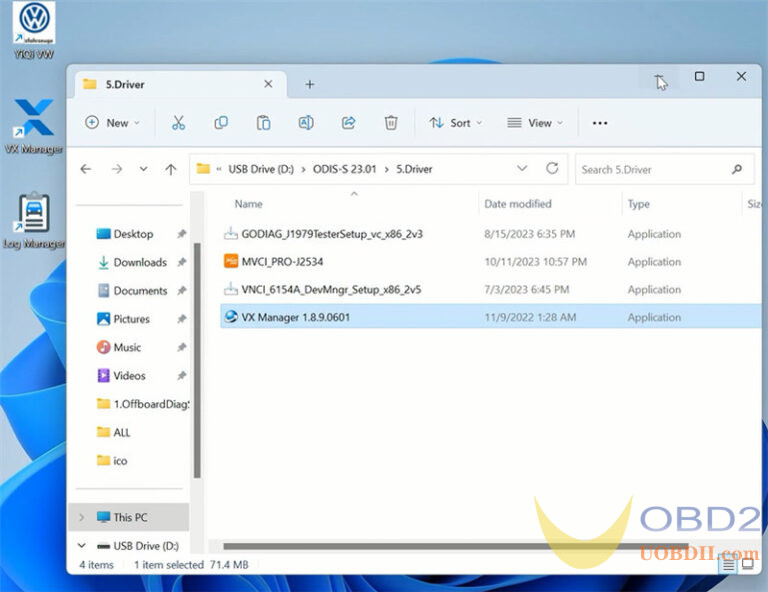
Task: Click the Rename icon in toolbar
Action: tap(306, 123)
